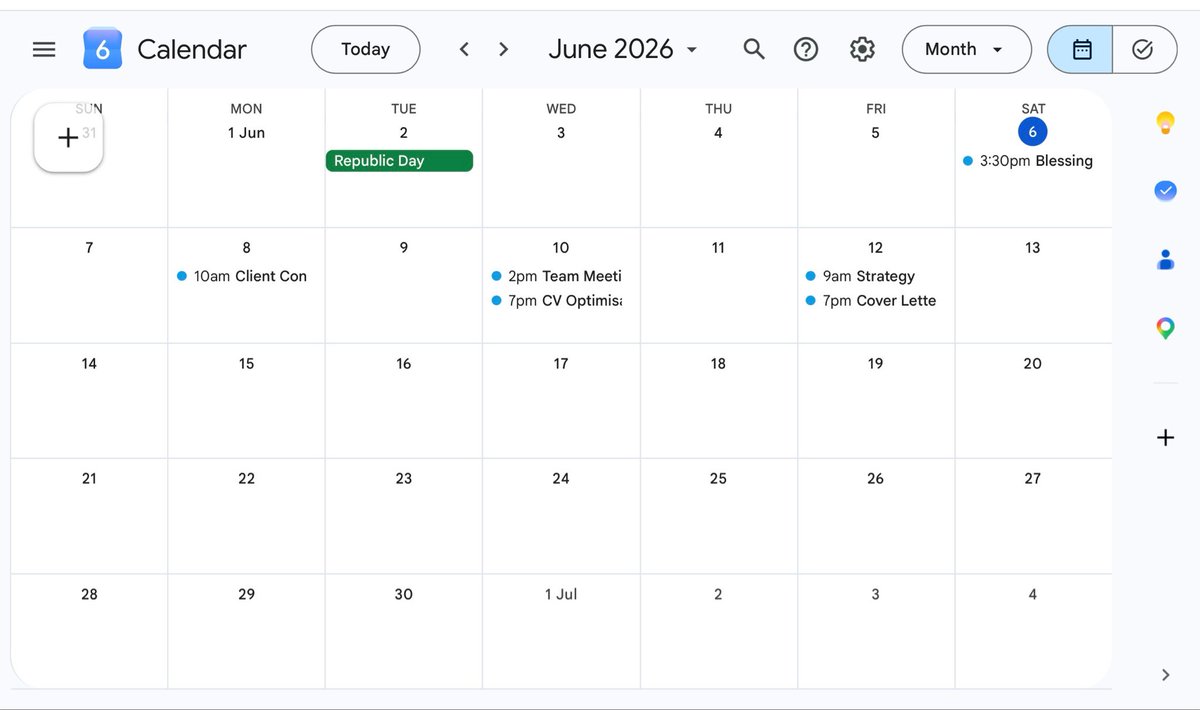The width and height of the screenshot is (1200, 710).
Task: Open the Month view dropdown
Action: (x=966, y=49)
